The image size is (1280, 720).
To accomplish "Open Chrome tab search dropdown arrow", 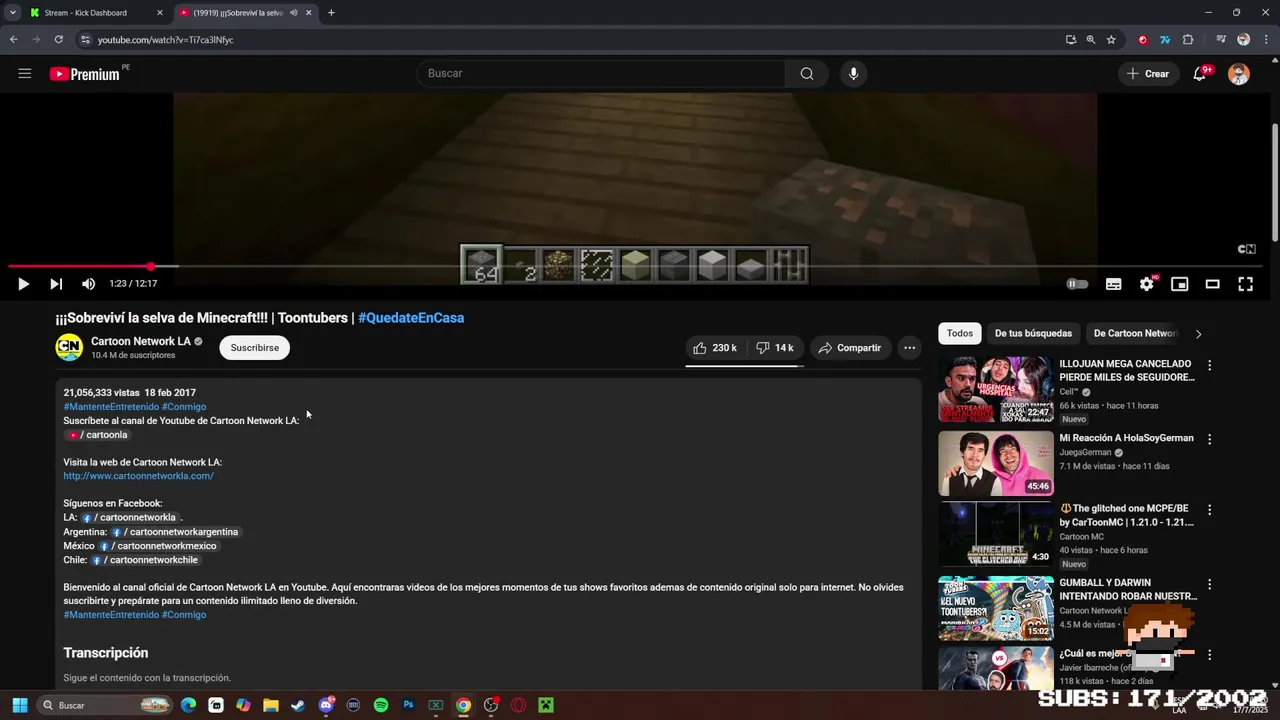I will coord(12,13).
